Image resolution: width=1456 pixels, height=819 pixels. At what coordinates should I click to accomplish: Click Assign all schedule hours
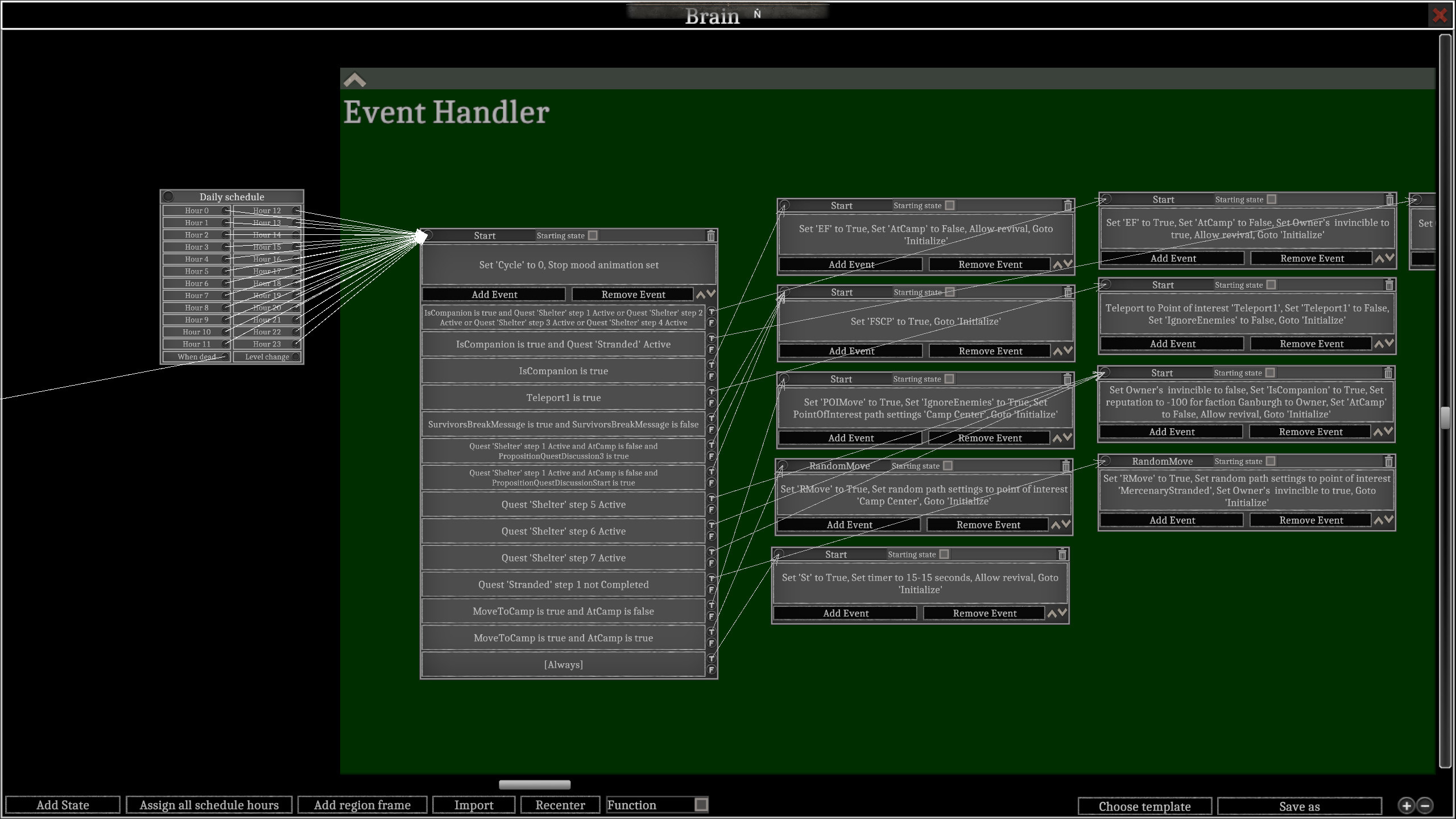(x=209, y=805)
